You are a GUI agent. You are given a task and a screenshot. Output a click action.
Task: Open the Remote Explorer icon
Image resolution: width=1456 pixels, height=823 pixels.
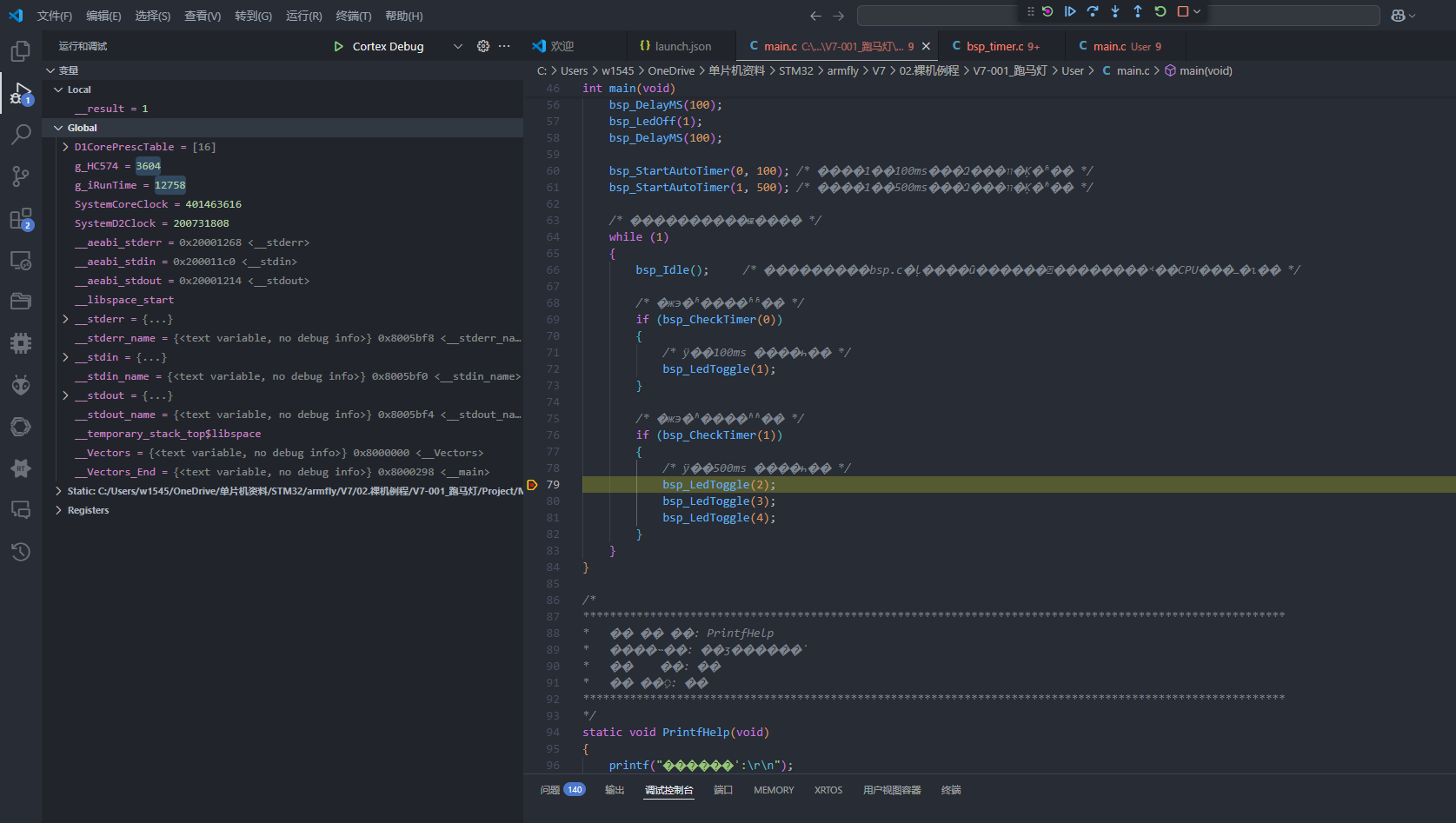pyautogui.click(x=21, y=260)
